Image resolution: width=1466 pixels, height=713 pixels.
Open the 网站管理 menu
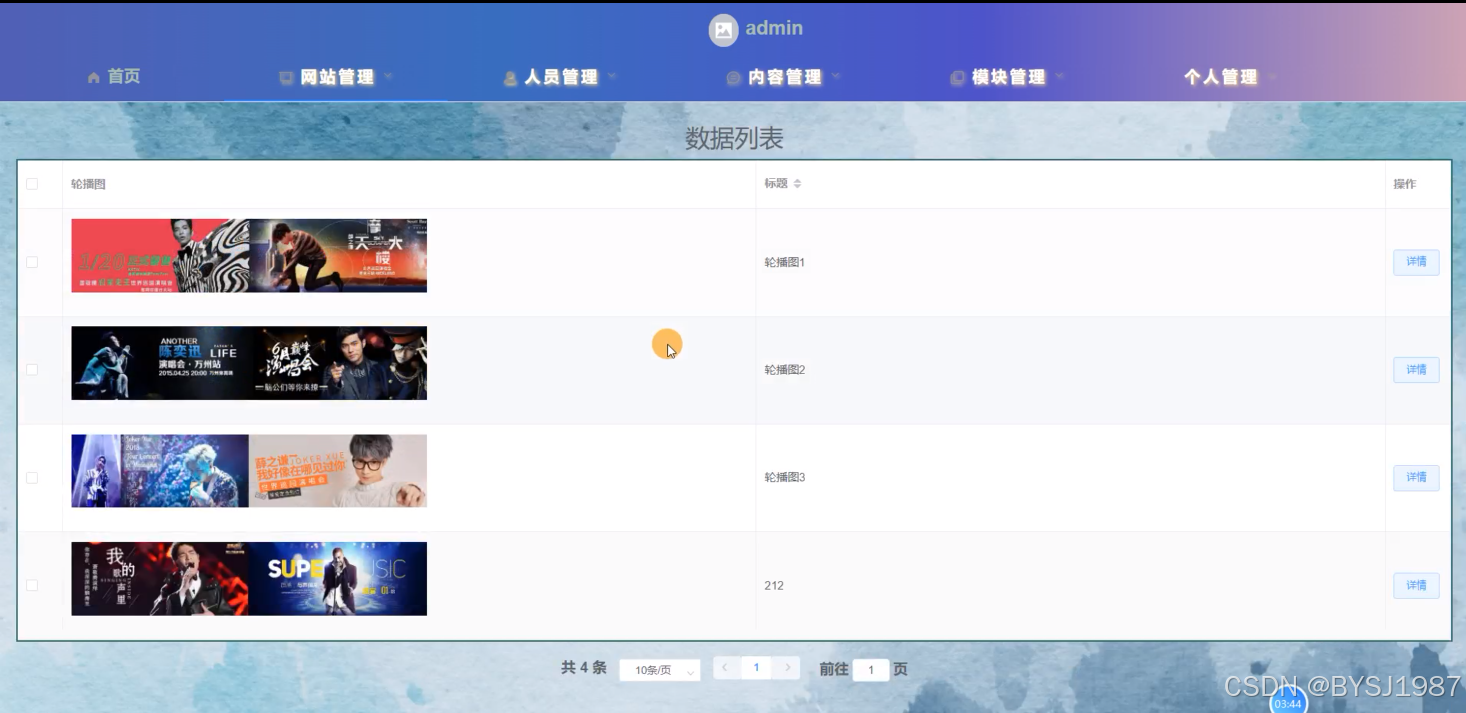coord(337,77)
